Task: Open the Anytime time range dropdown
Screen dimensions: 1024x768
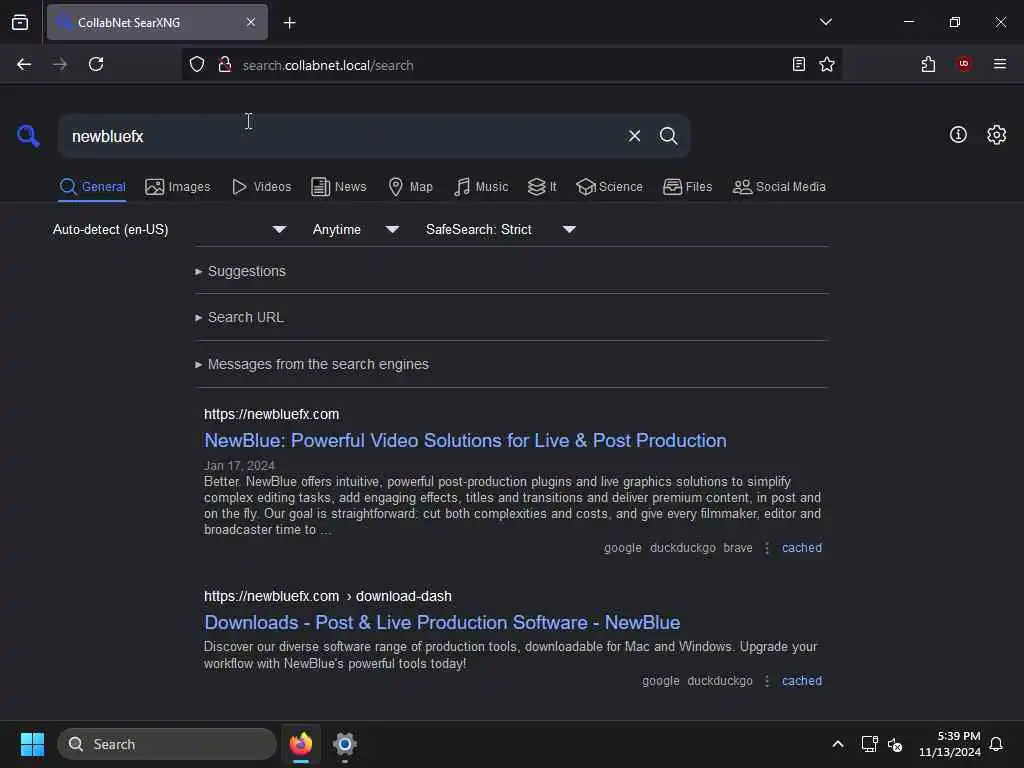Action: [355, 229]
